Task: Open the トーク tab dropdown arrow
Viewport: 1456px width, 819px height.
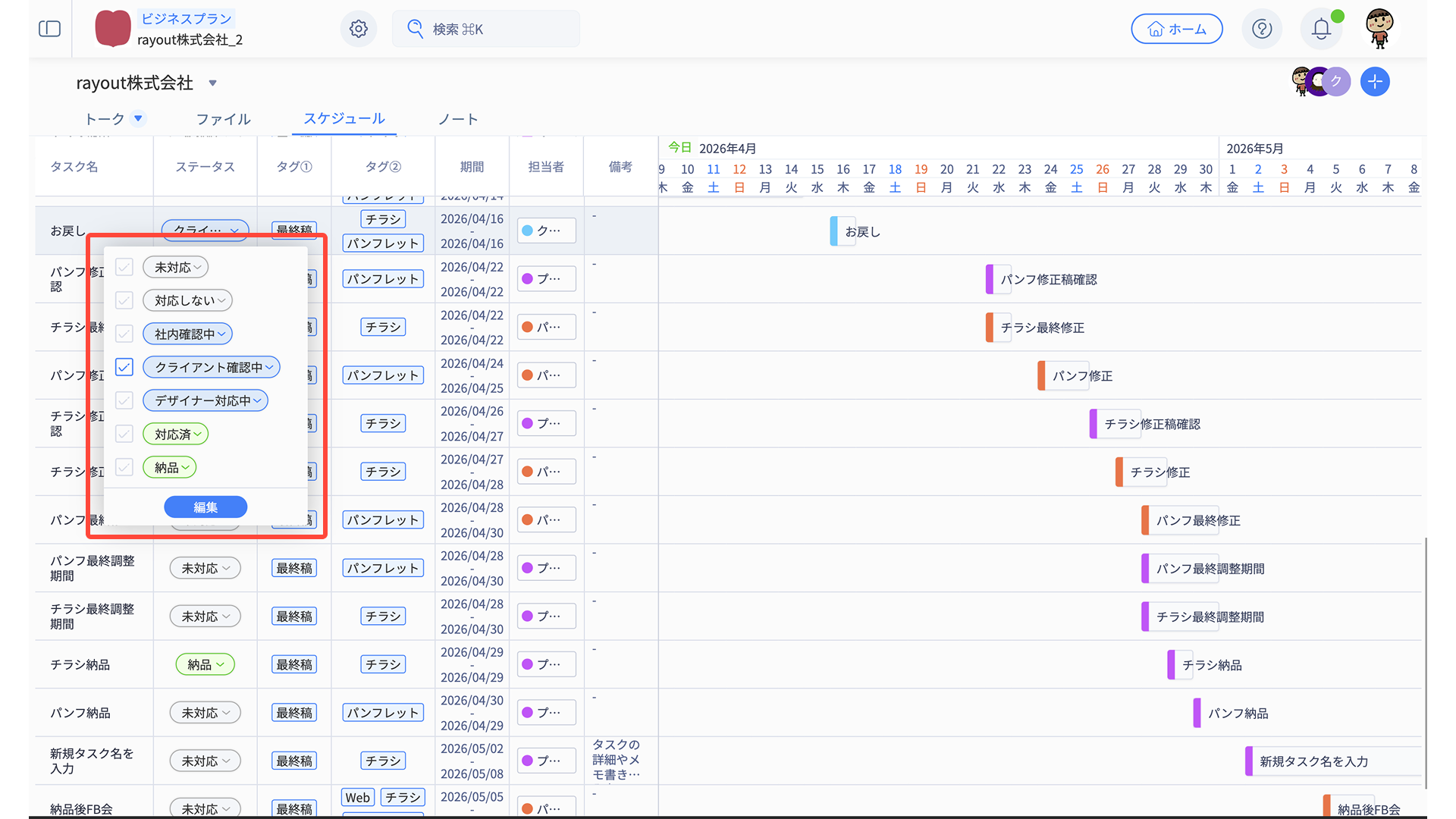Action: pyautogui.click(x=138, y=118)
